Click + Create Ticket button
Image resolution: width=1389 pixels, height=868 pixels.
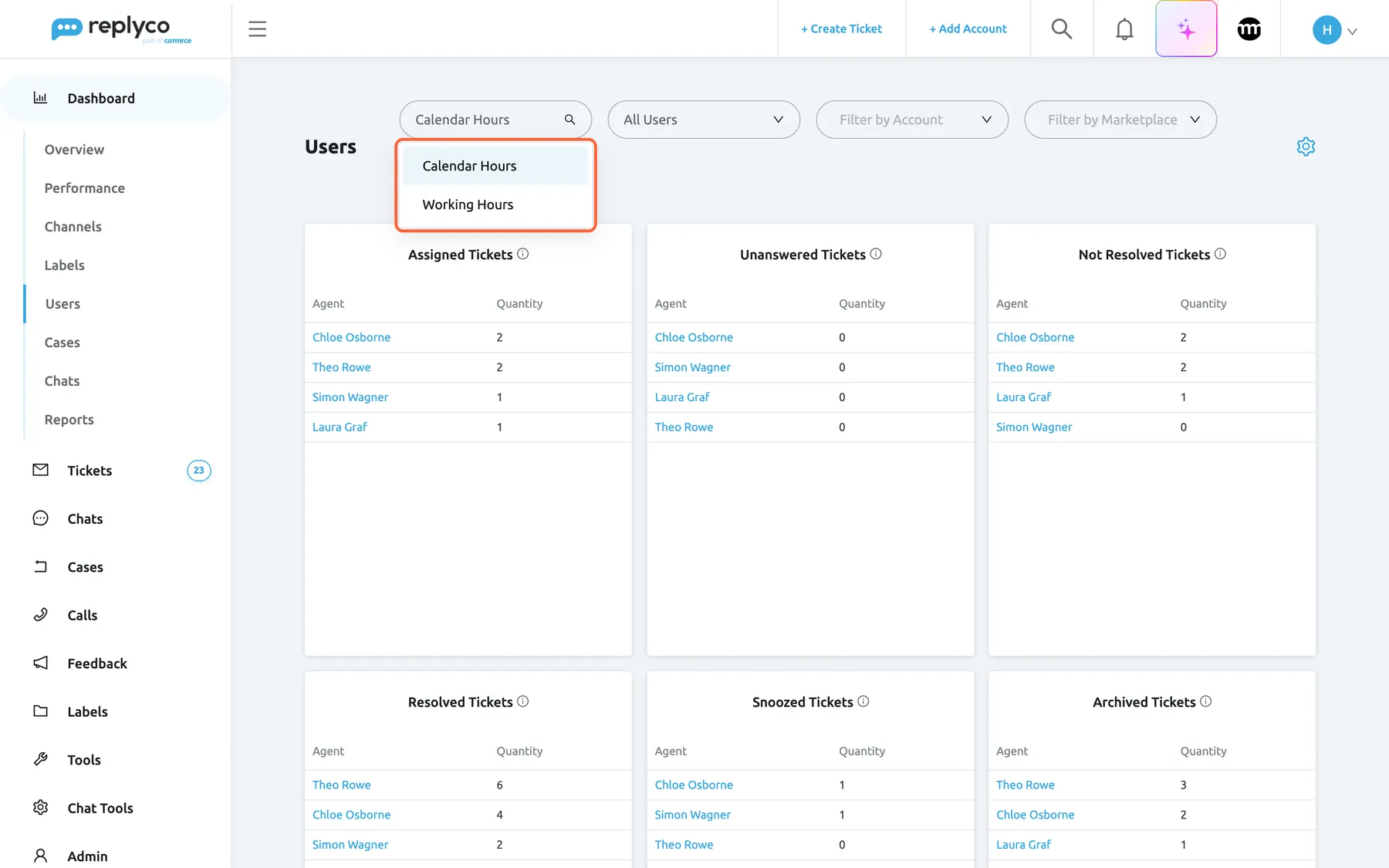(x=841, y=29)
